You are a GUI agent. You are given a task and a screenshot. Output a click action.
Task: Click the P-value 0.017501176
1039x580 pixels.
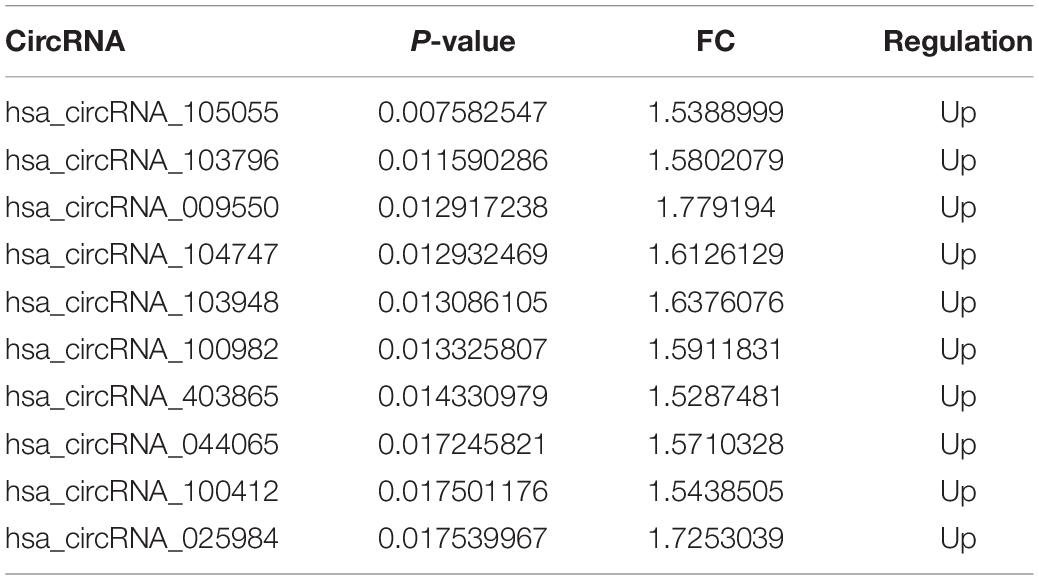[x=463, y=491]
